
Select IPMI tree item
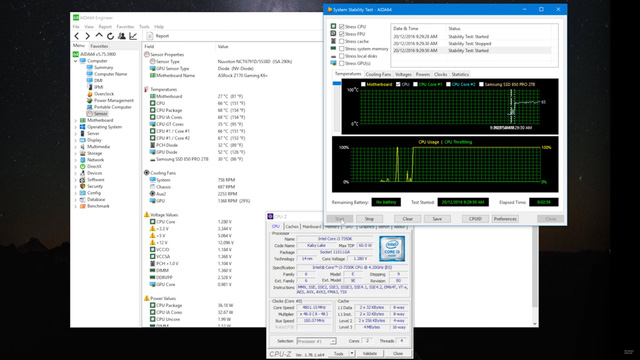(x=98, y=87)
